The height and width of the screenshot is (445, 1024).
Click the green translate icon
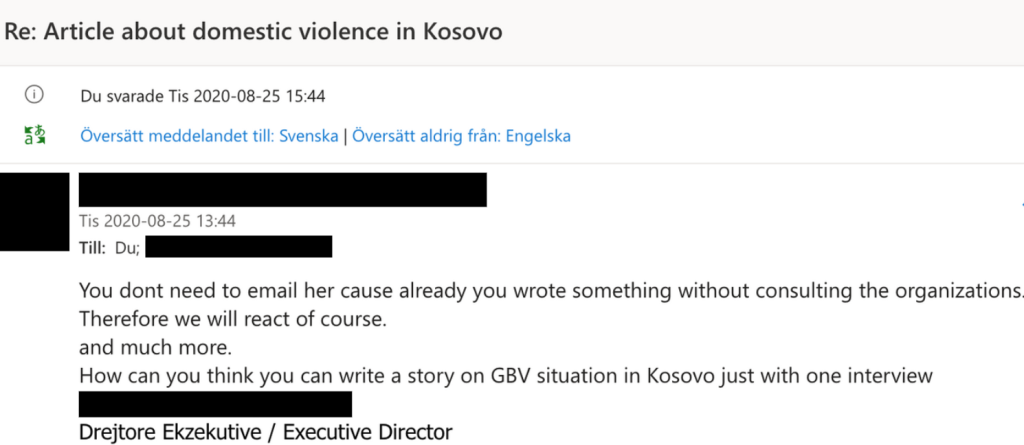pos(35,135)
